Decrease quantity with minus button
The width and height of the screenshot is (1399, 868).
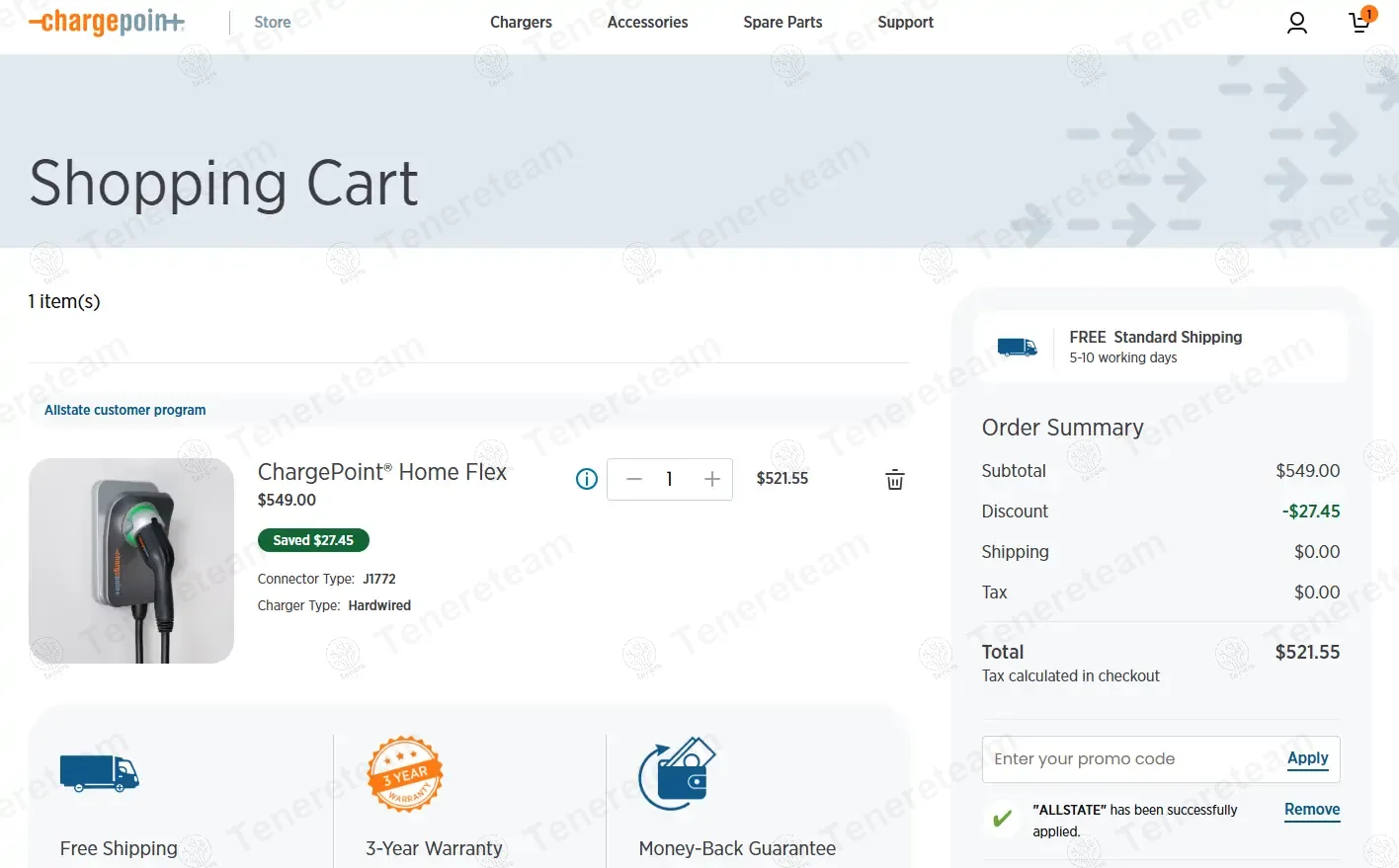(x=634, y=480)
